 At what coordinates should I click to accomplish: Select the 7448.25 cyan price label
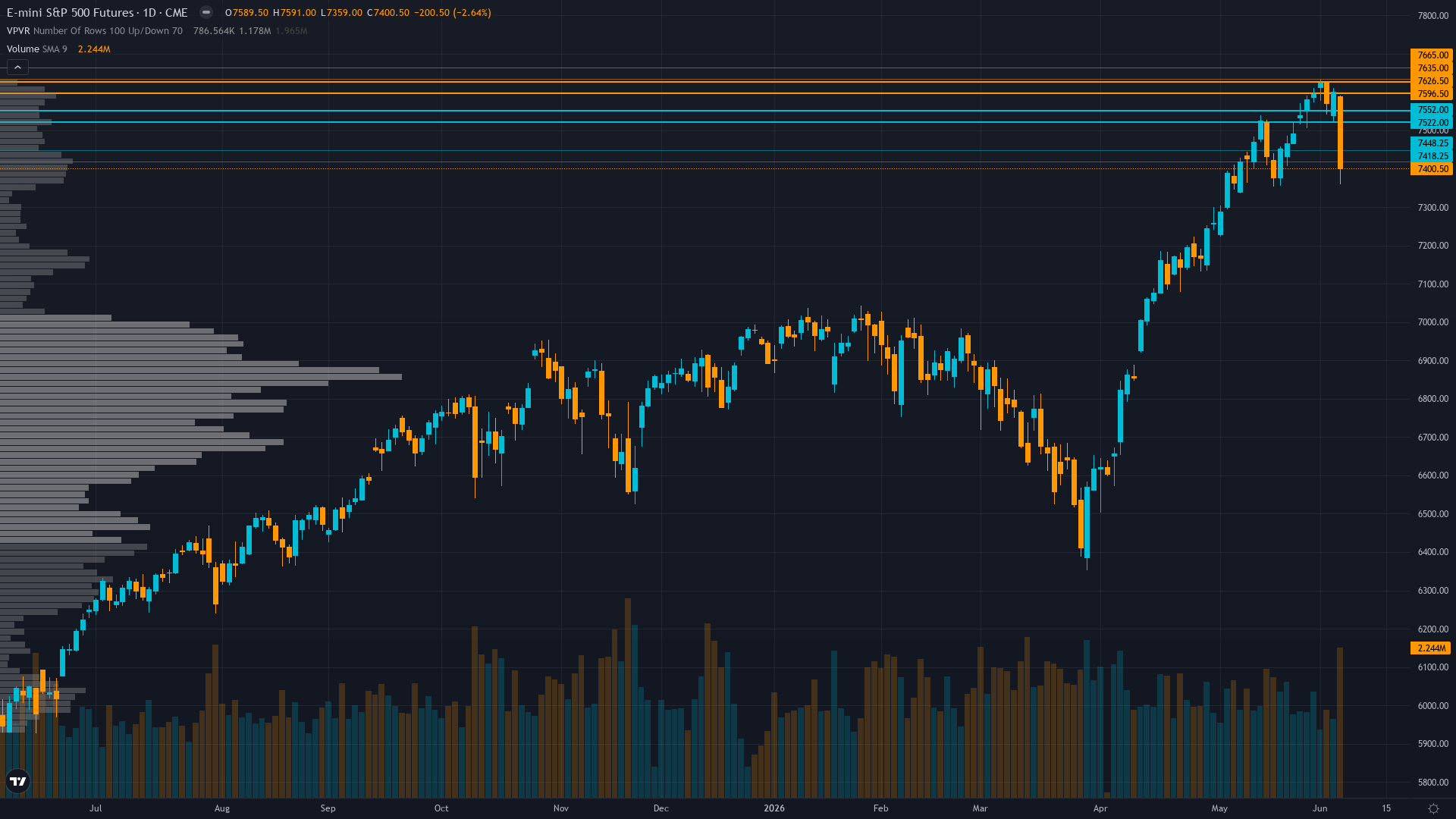click(1432, 143)
